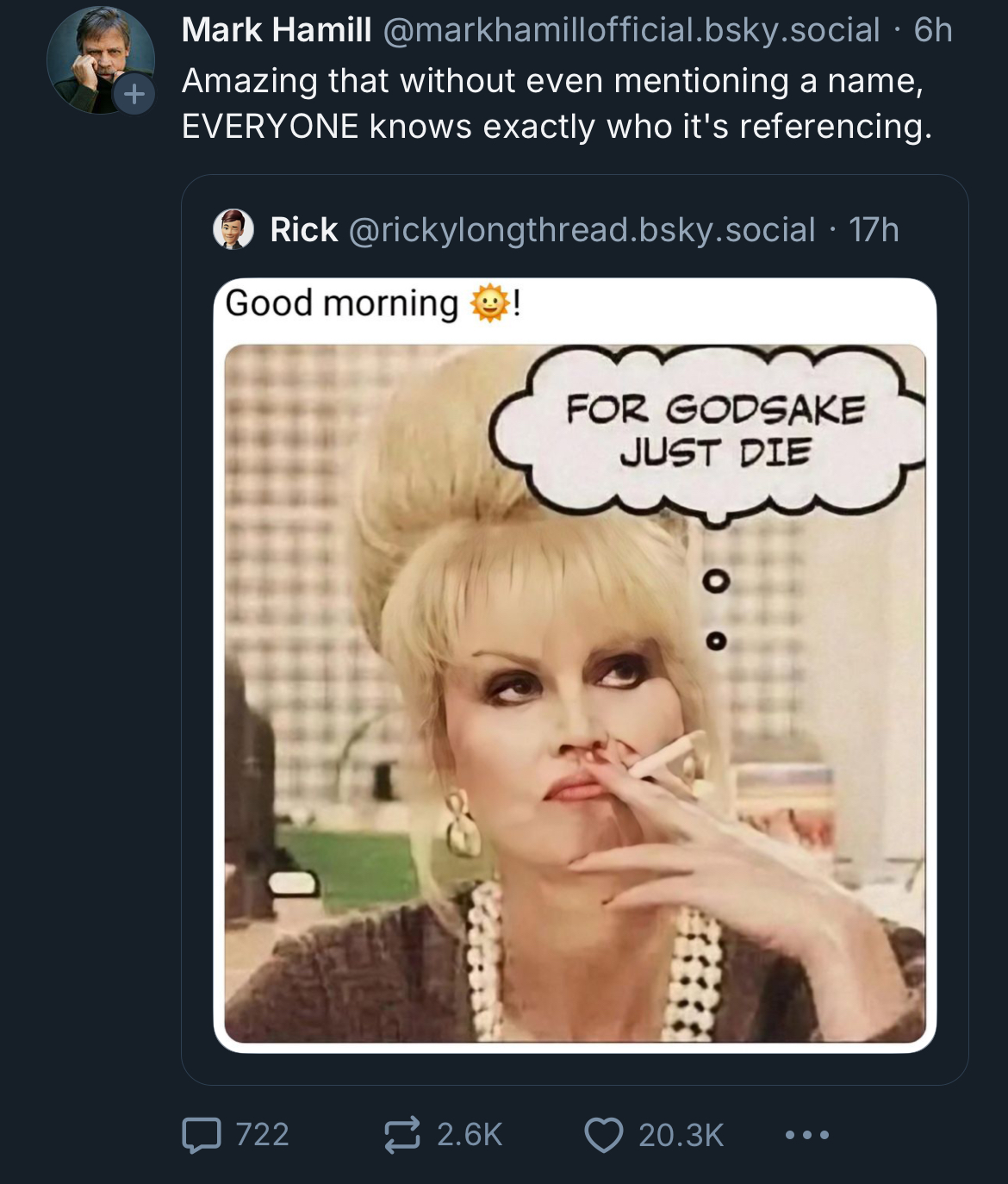Follow Mark Hamill via the plus badge

(x=134, y=93)
